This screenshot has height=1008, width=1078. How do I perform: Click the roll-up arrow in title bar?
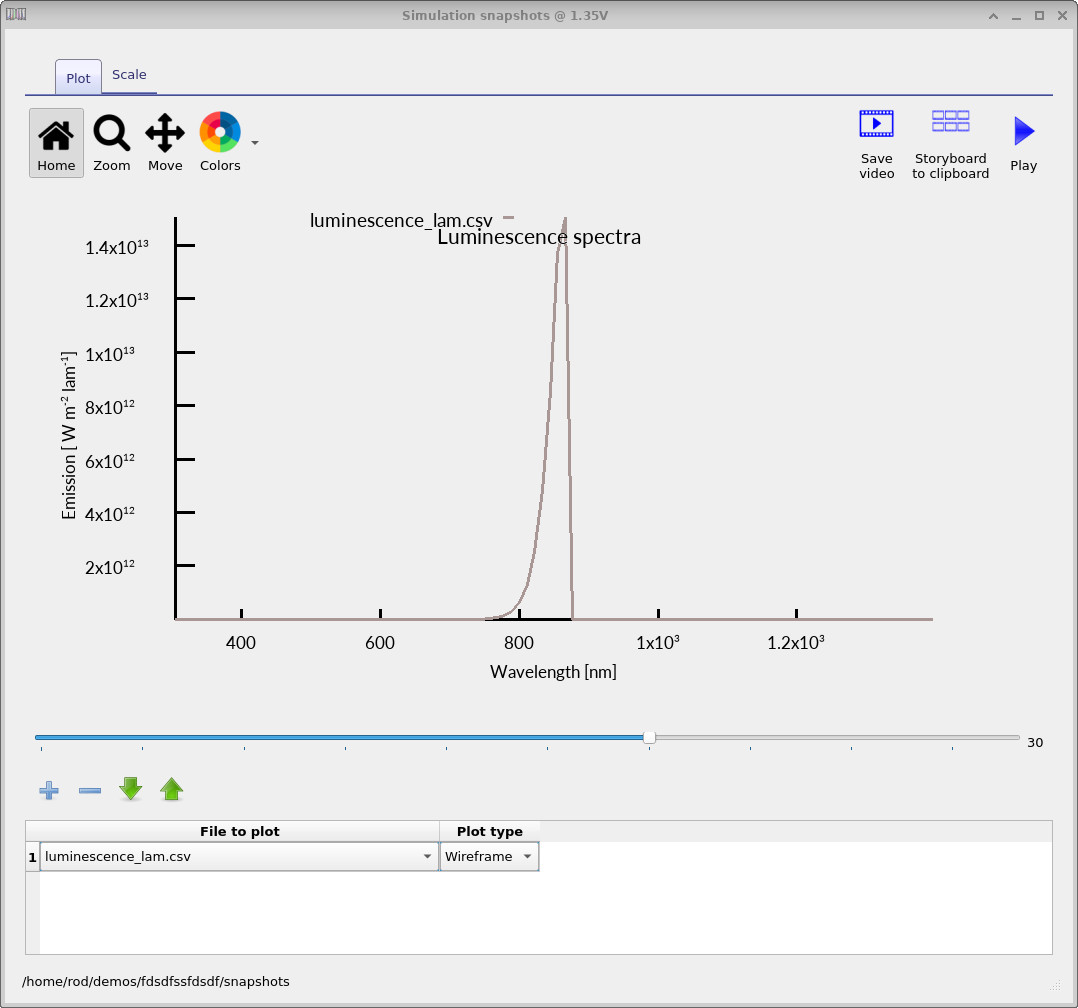point(993,16)
